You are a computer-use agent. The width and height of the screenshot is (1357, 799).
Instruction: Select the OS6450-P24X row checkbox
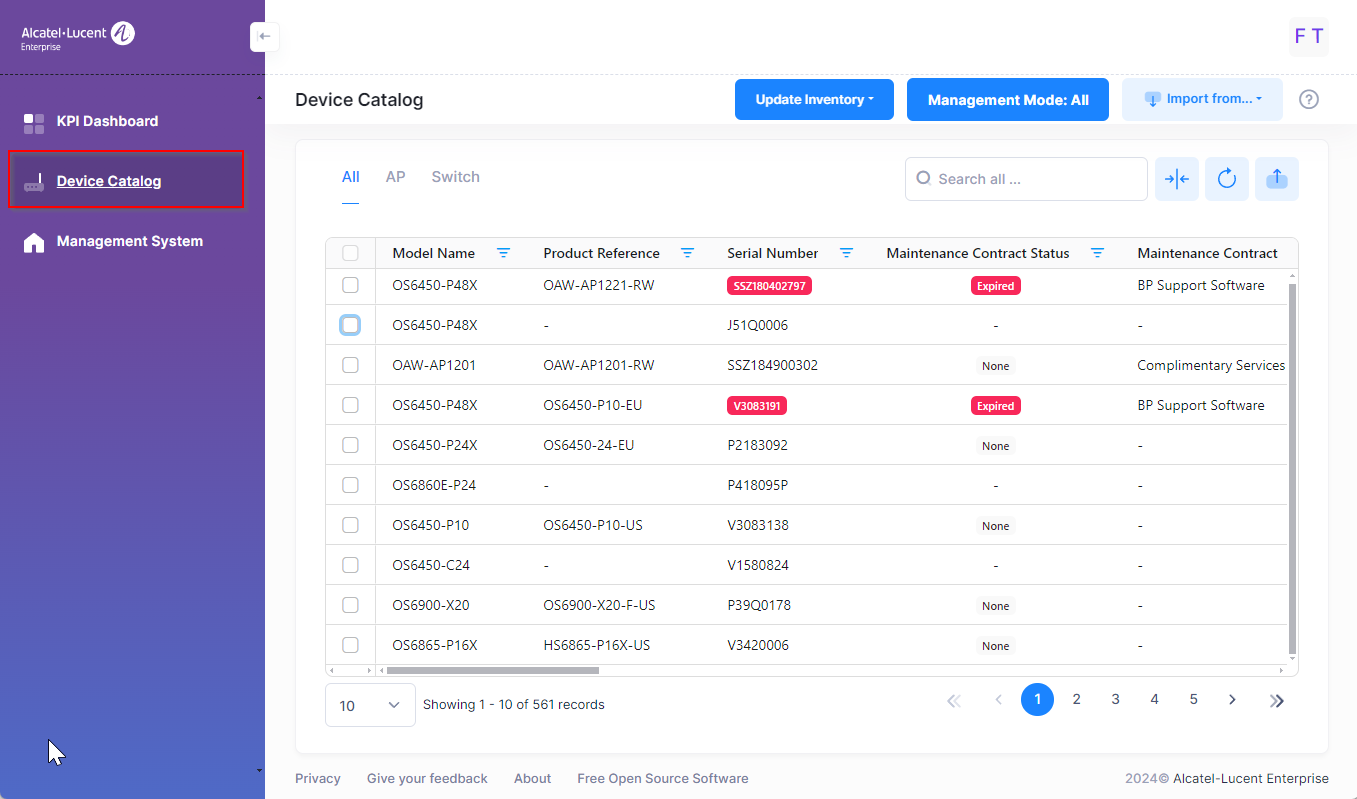pyautogui.click(x=350, y=445)
